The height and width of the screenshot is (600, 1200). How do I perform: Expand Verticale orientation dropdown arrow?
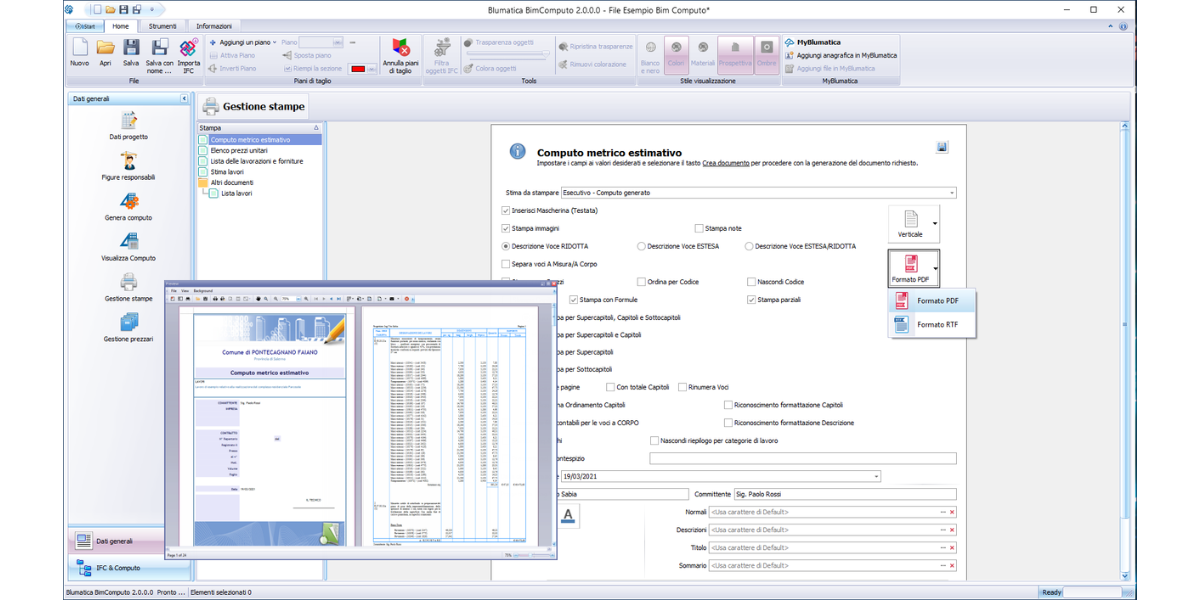pos(935,223)
